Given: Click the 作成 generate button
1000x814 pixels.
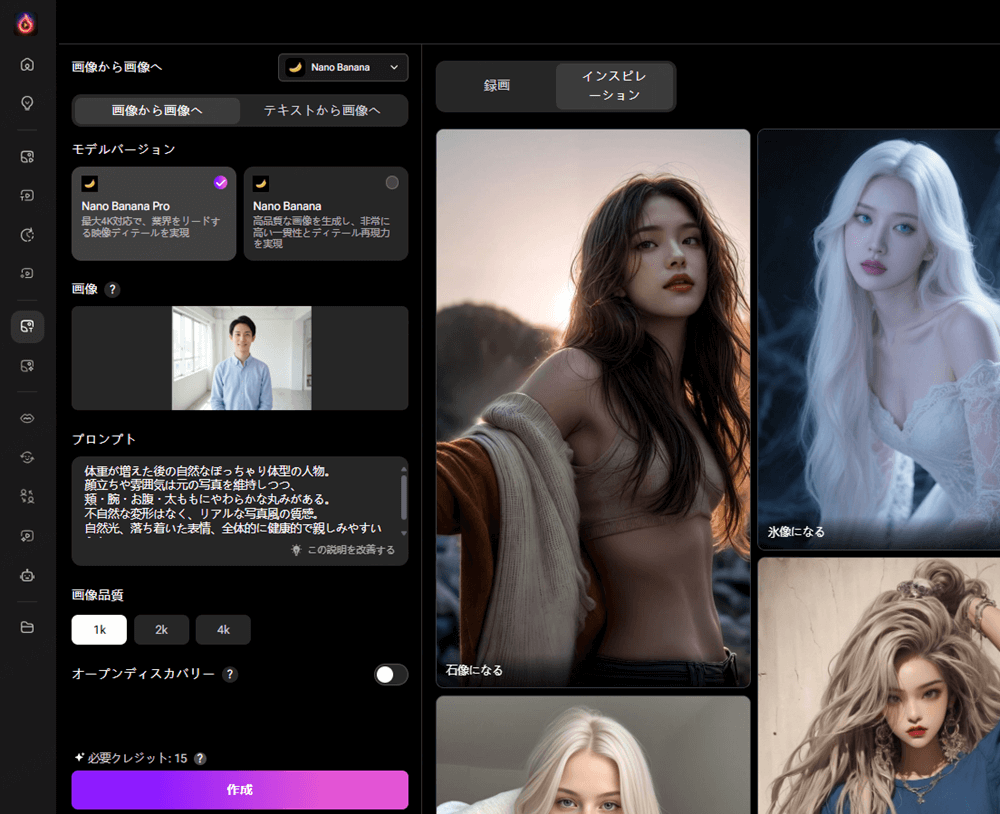Looking at the screenshot, I should [239, 790].
